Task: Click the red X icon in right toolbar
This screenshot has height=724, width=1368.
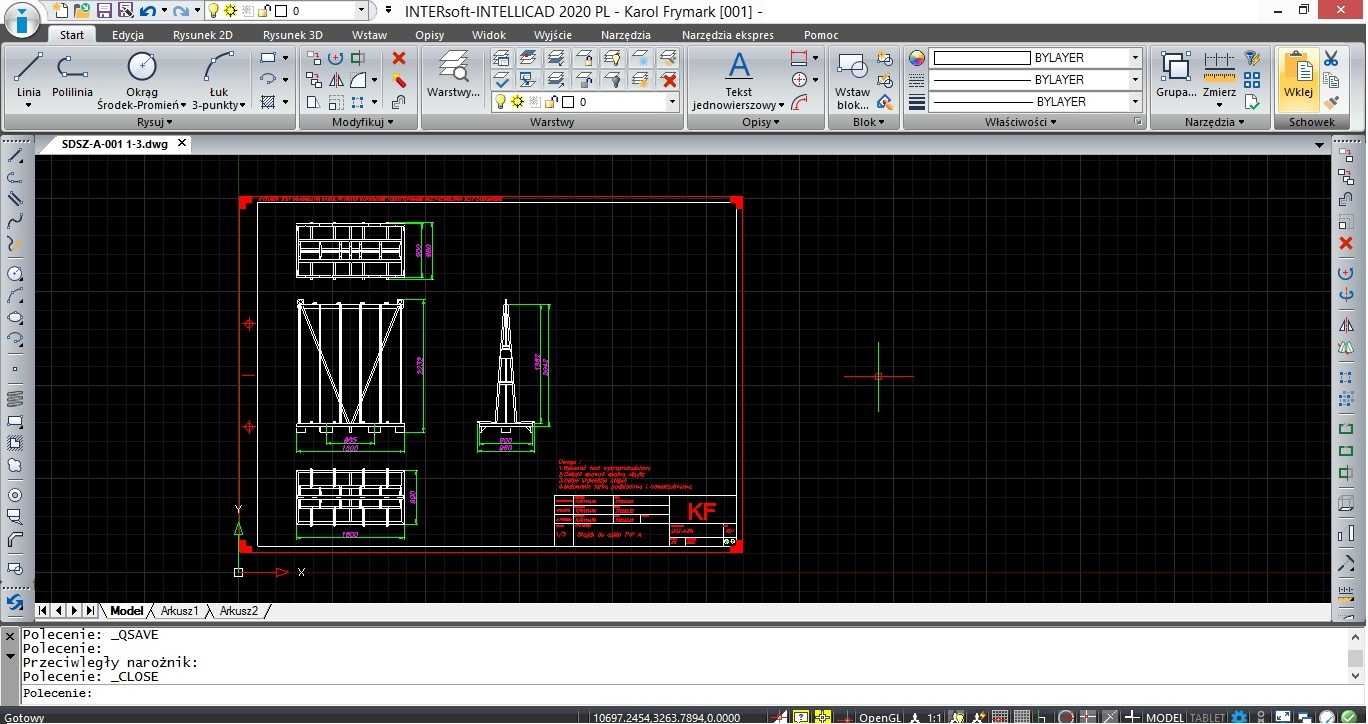Action: point(1346,243)
